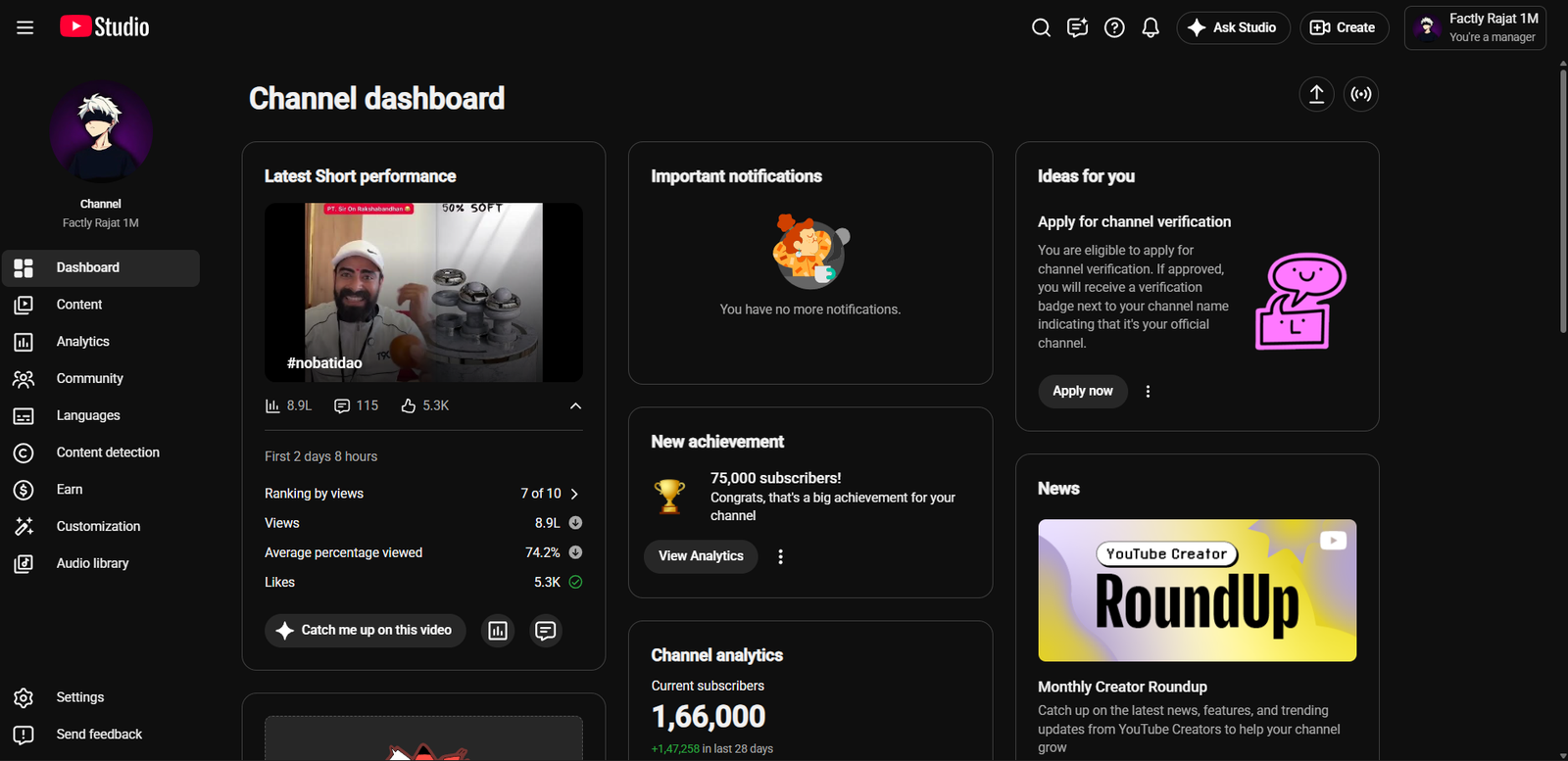Image resolution: width=1568 pixels, height=761 pixels.
Task: Select Dashboard in the sidebar
Action: (x=101, y=267)
